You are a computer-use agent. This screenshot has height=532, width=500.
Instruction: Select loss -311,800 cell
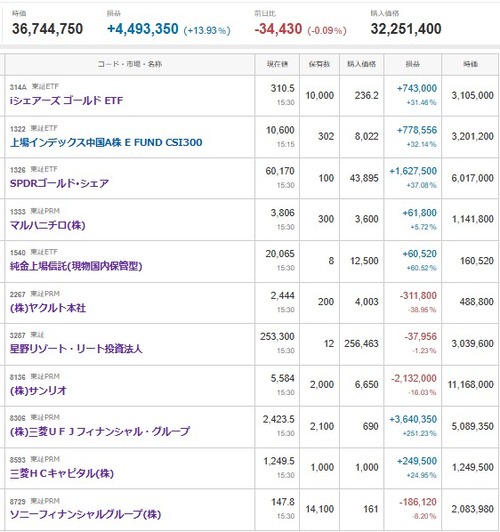pyautogui.click(x=418, y=296)
